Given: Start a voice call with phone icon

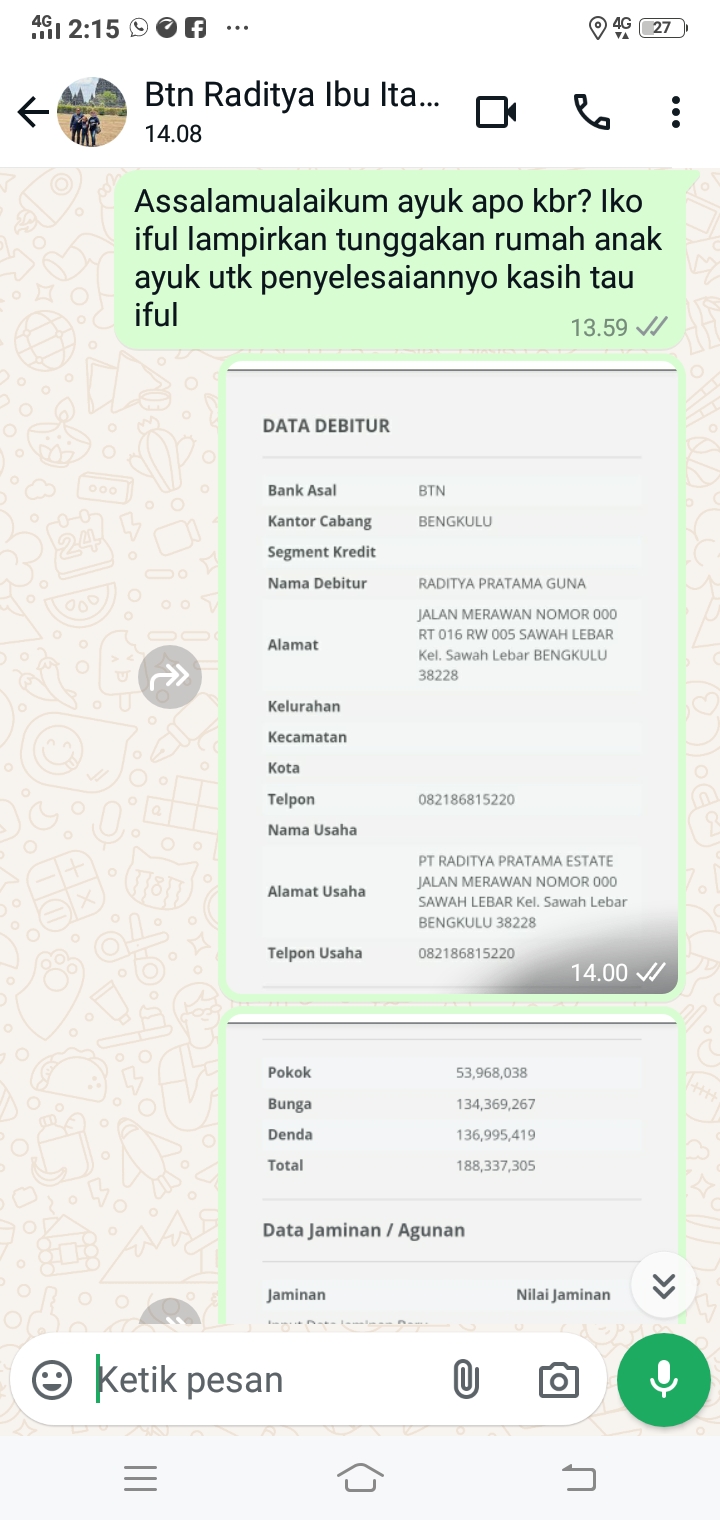Looking at the screenshot, I should coord(591,113).
